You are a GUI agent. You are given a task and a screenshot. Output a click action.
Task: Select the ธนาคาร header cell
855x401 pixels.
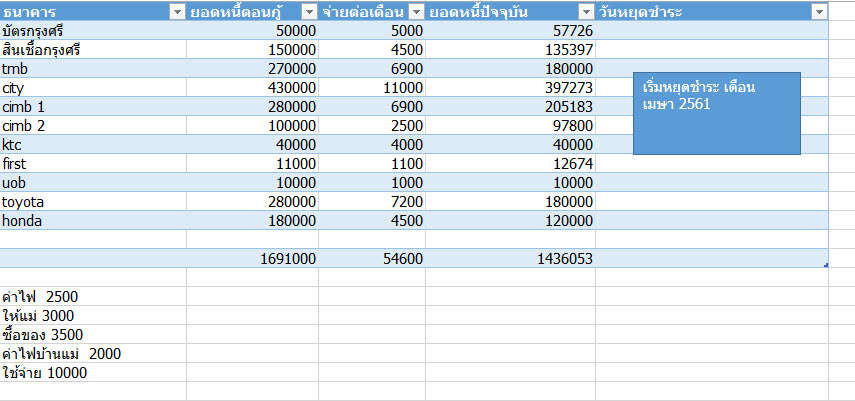93,11
